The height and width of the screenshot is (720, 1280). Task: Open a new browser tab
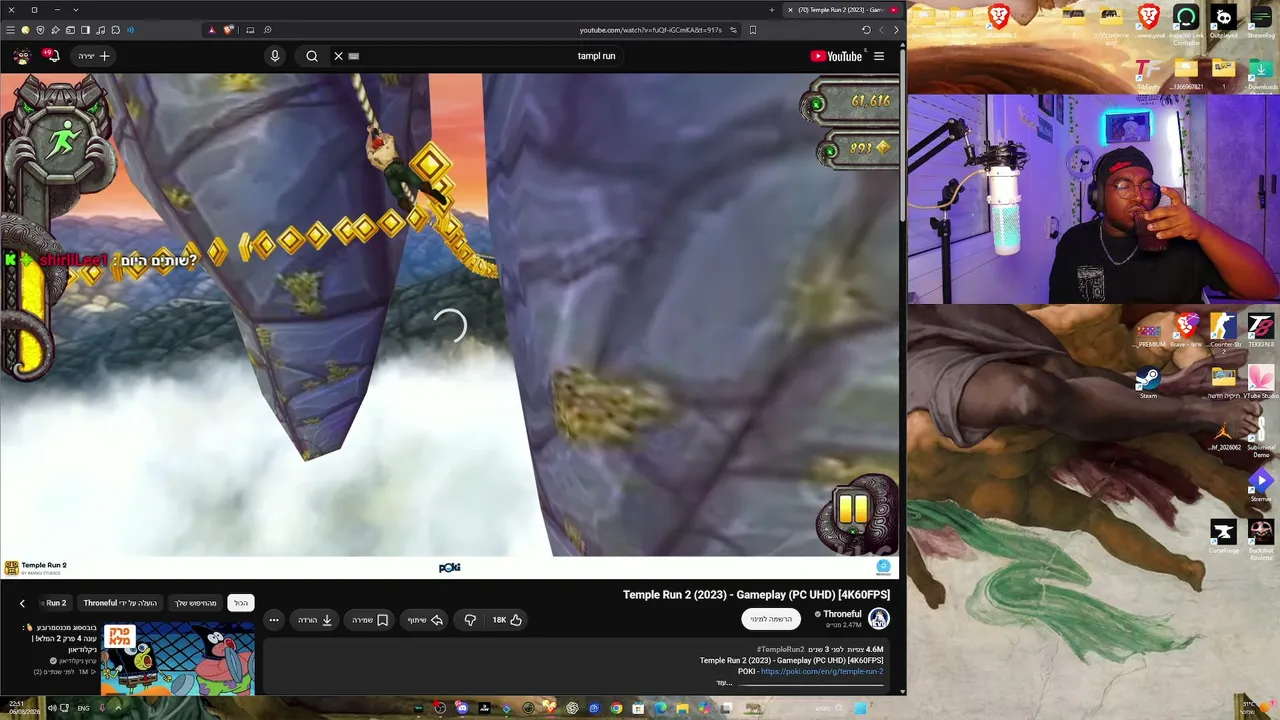[x=772, y=10]
